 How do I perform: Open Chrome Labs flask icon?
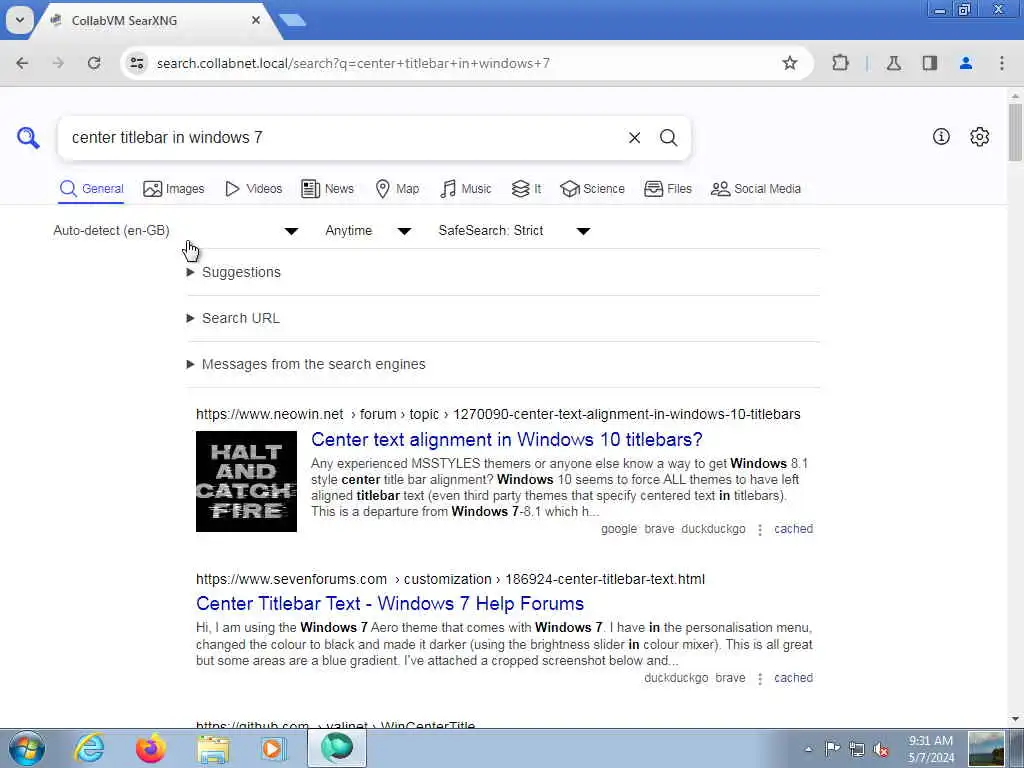[x=893, y=63]
